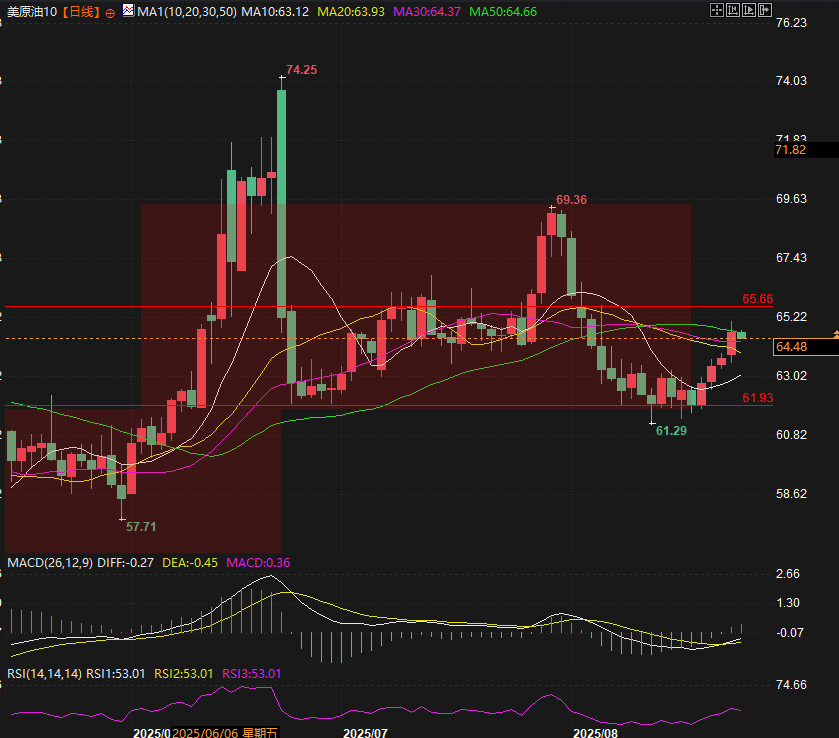Select the MA30:64.37 magenta legend label
Screen dimensions: 839x738
[426, 12]
